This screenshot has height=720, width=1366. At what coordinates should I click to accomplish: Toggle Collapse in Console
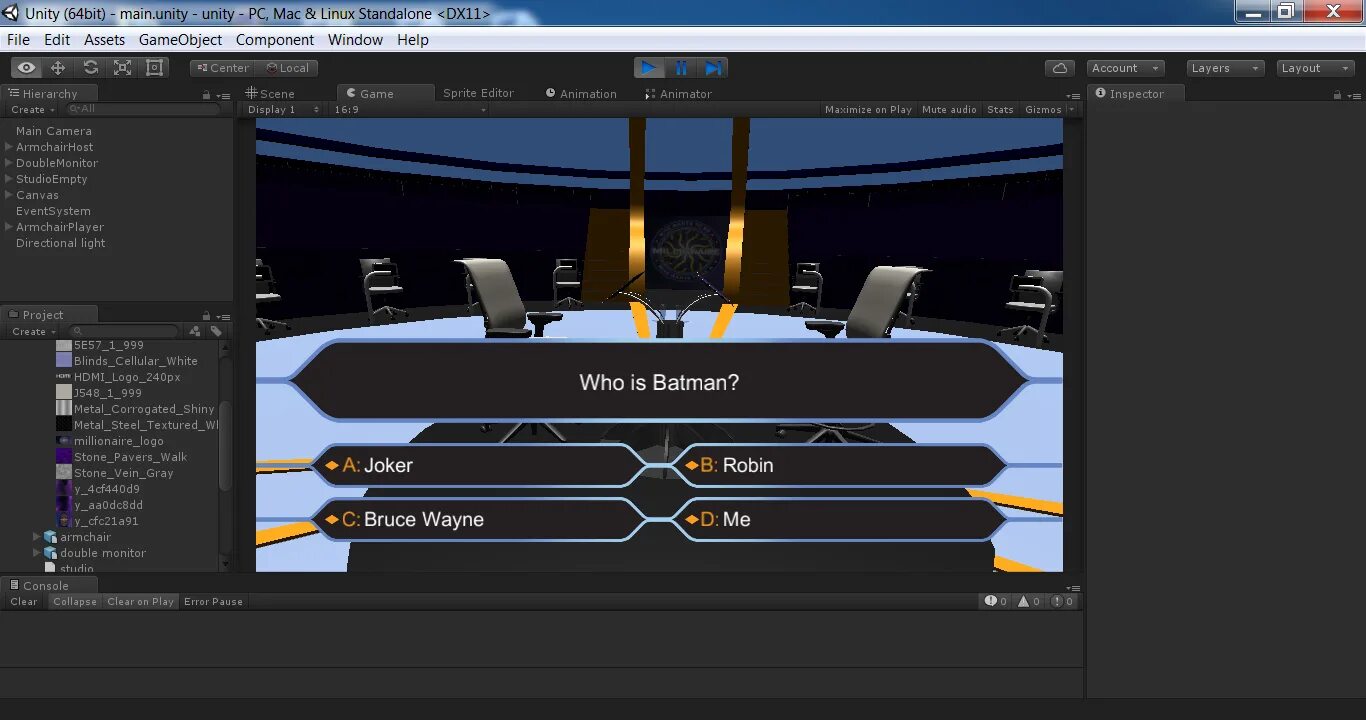tap(75, 602)
